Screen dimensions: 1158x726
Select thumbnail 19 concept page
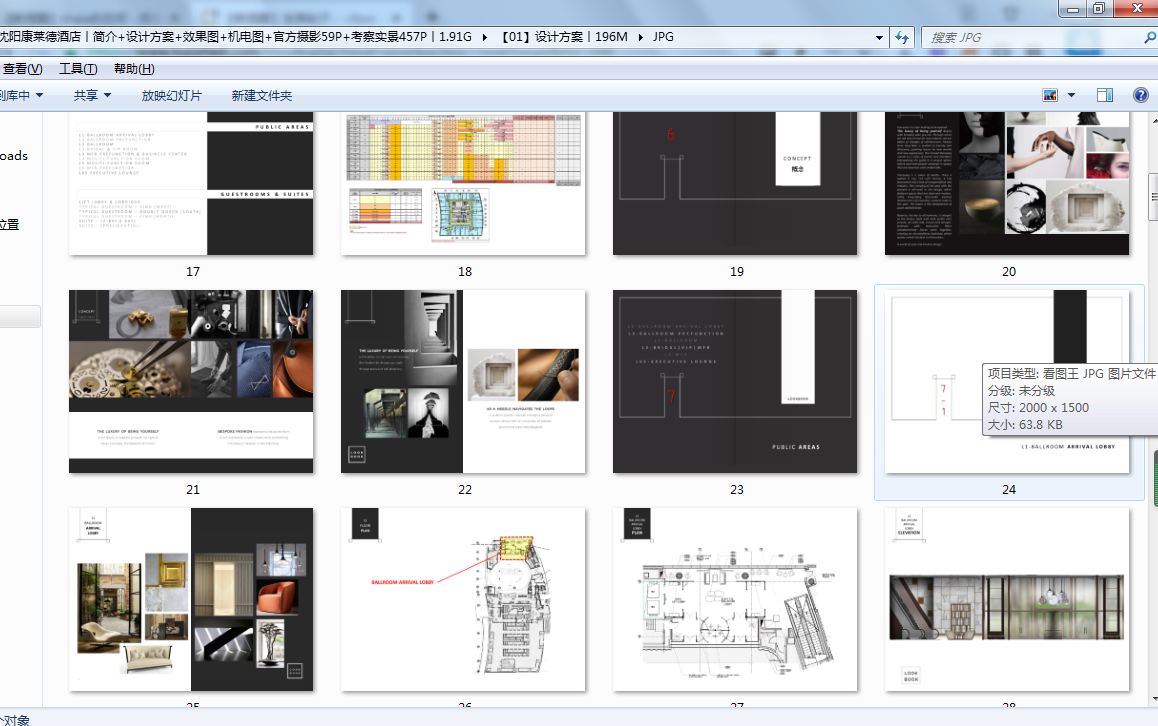tap(735, 183)
